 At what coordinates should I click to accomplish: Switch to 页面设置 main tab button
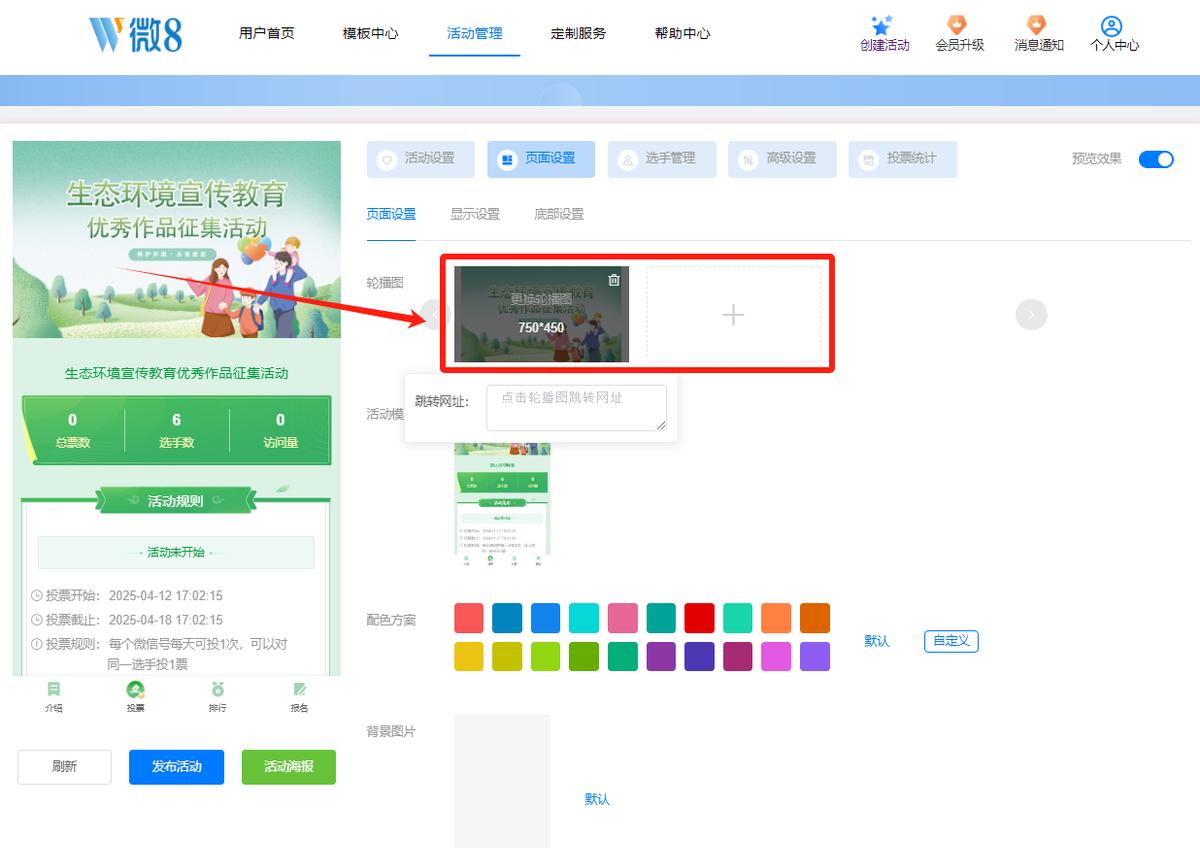(x=541, y=159)
